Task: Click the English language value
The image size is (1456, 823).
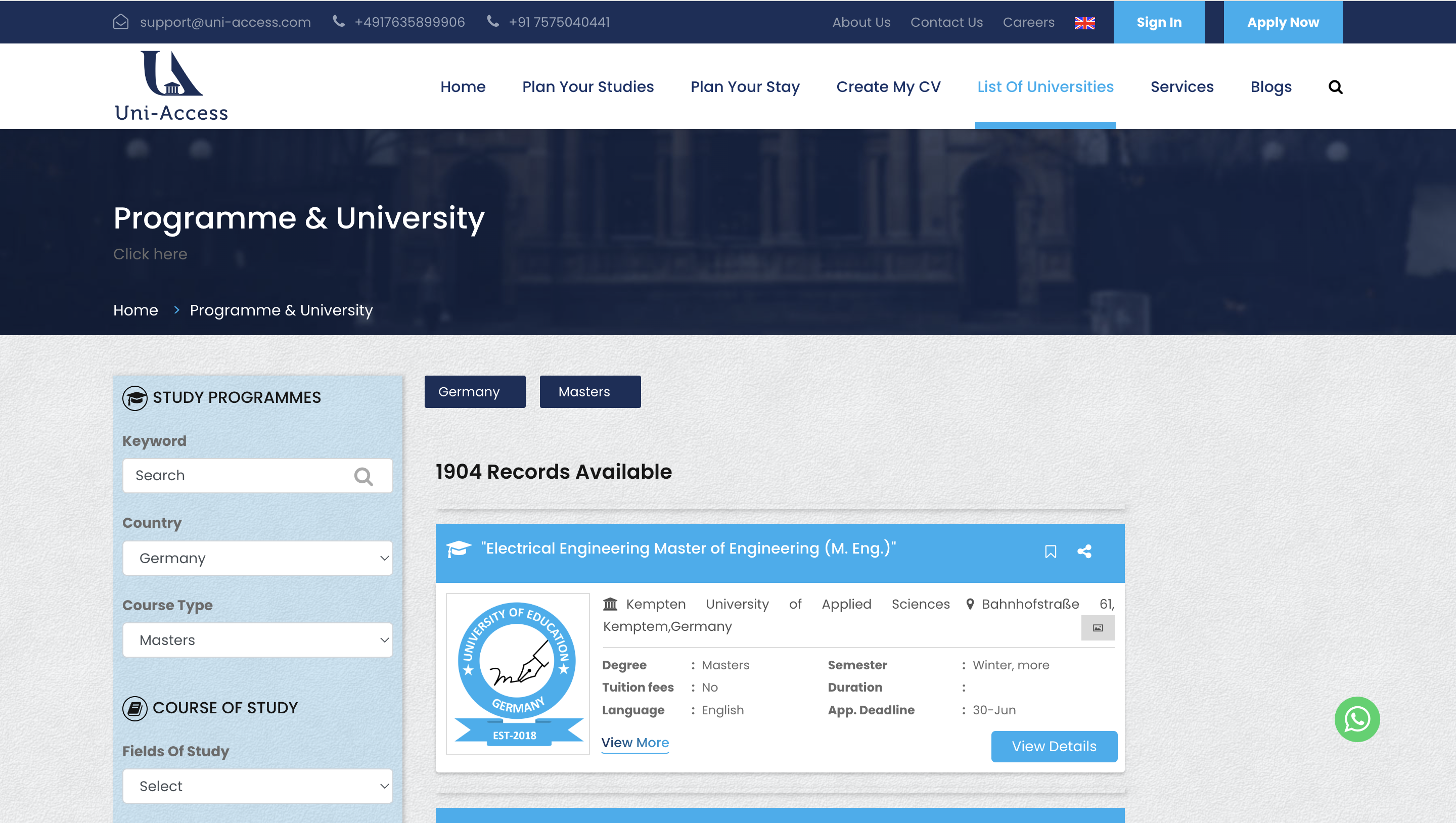Action: [722, 710]
